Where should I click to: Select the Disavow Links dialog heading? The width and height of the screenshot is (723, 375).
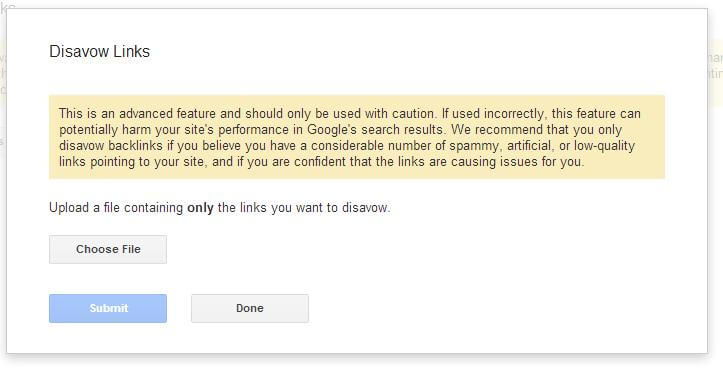tap(100, 51)
